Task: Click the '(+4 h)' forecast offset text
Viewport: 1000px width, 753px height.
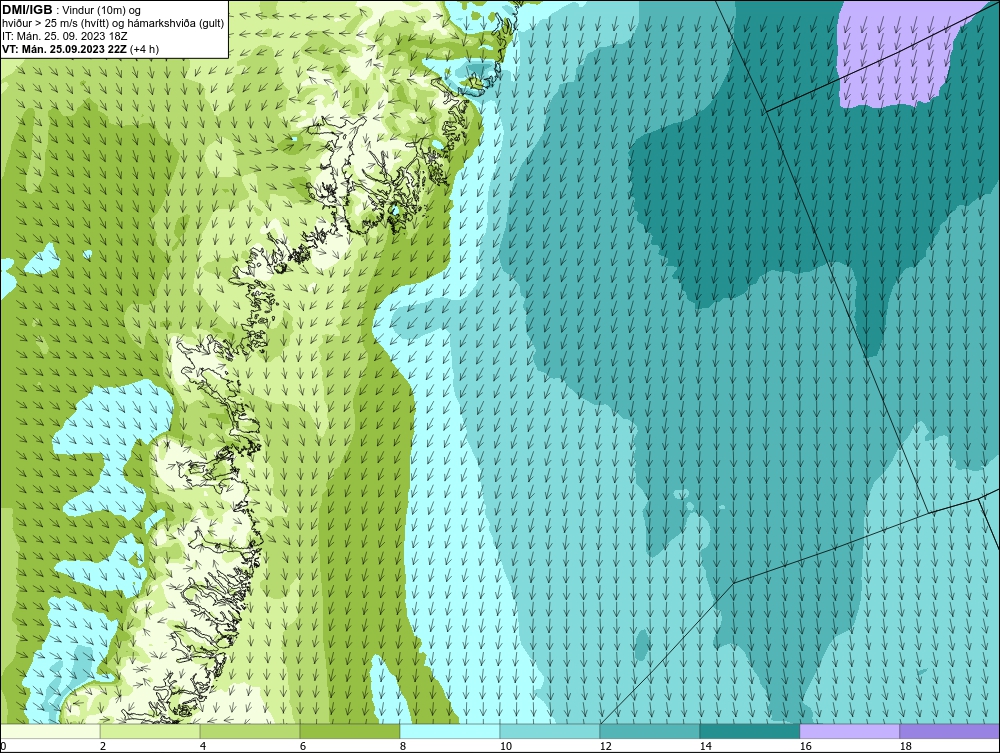Action: coord(144,49)
